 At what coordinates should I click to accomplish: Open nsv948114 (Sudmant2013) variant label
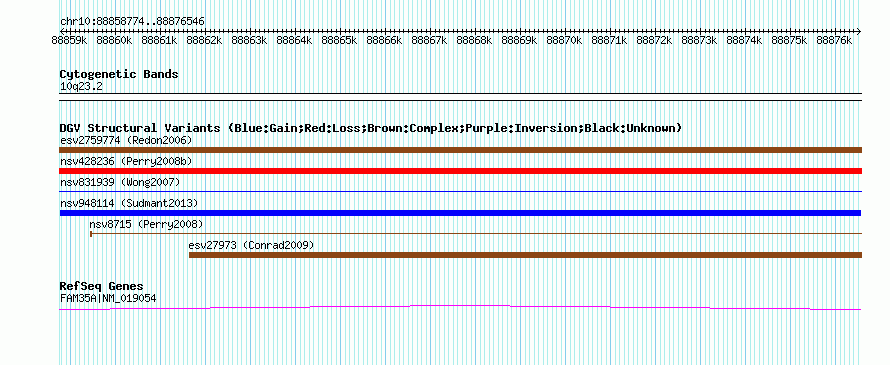(129, 203)
